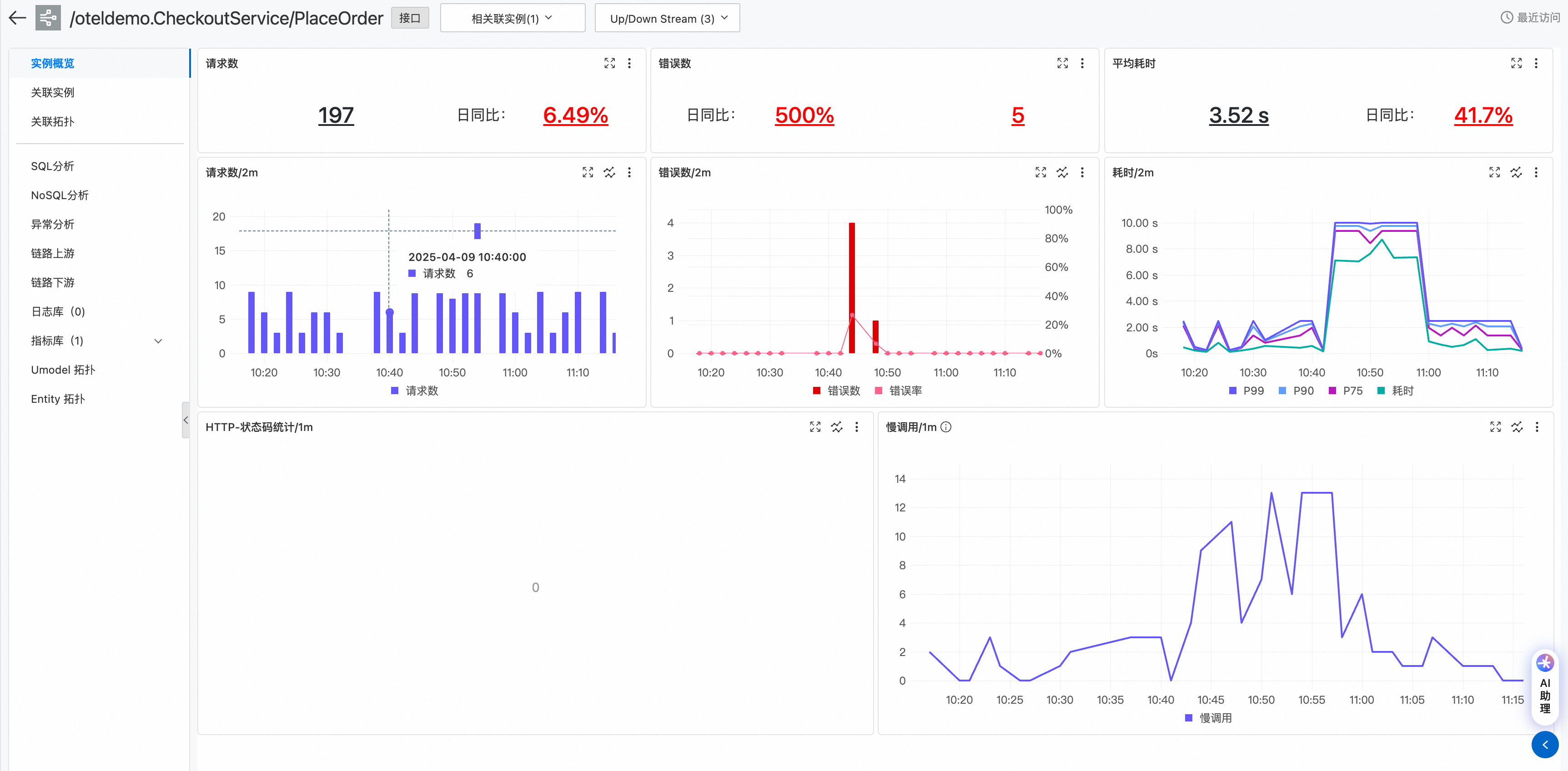Click the chart analysis icon on 错误数/2m
This screenshot has height=771, width=1568.
[x=1062, y=173]
